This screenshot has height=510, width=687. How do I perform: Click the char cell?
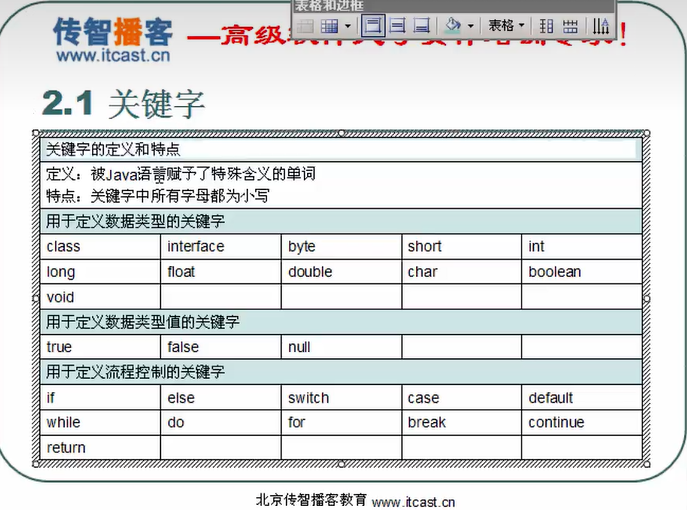click(461, 272)
